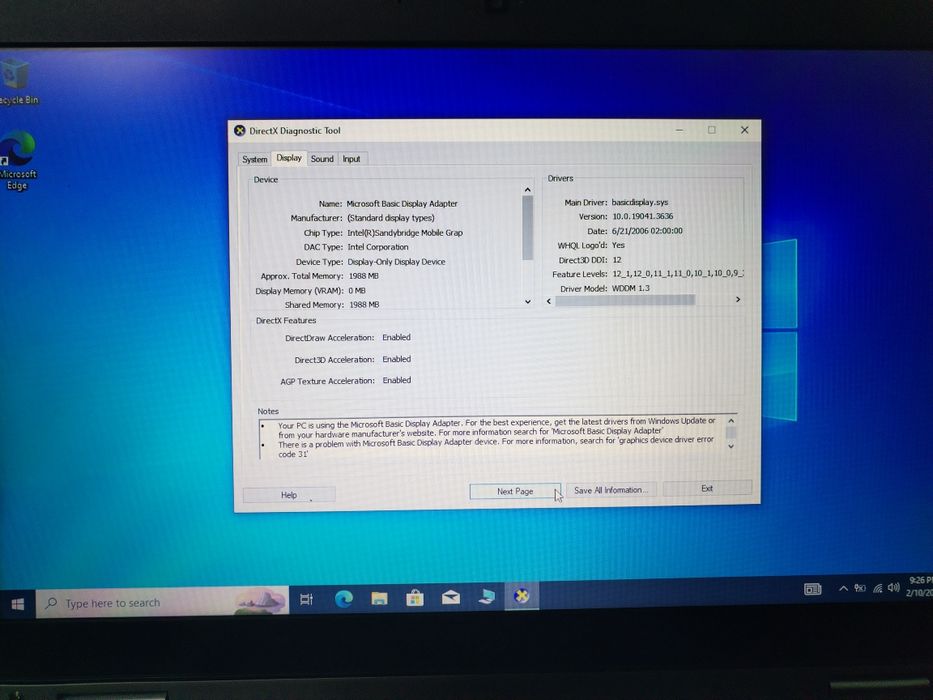Image resolution: width=933 pixels, height=700 pixels.
Task: Open File Explorer from the taskbar
Action: [x=379, y=598]
